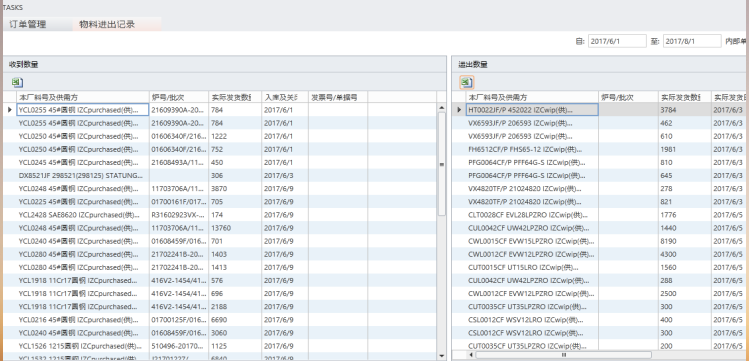
Task: Select the YCL0245 45#圆钢 row
Action: tap(220, 162)
